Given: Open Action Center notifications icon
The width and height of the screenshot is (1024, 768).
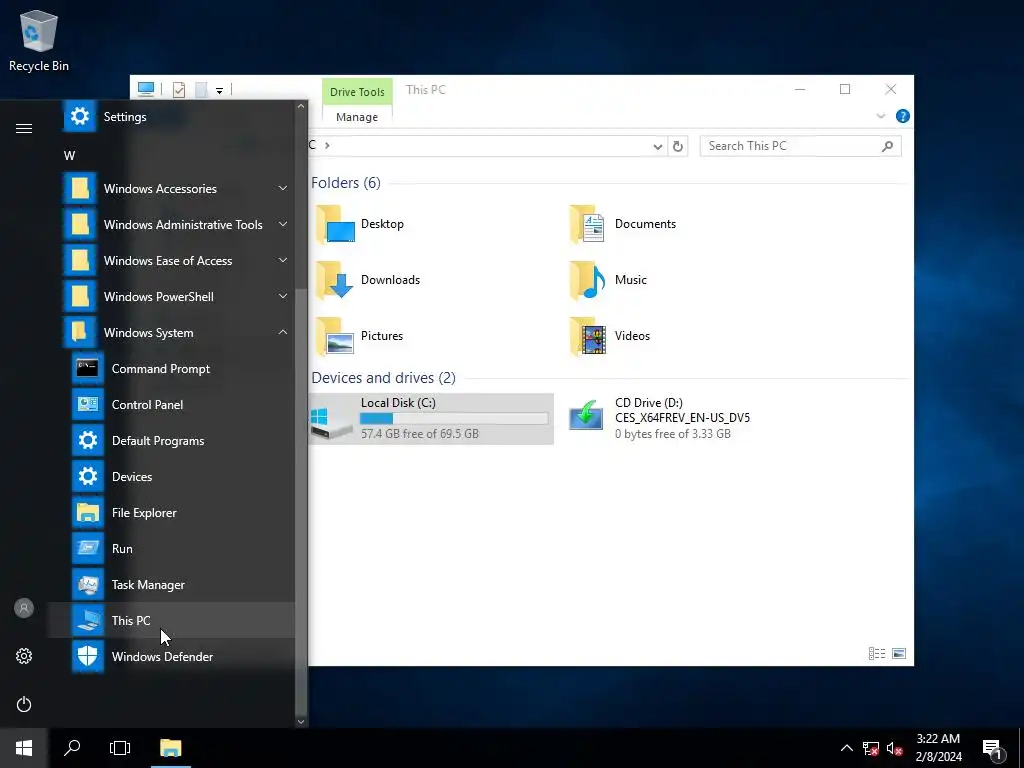Looking at the screenshot, I should [993, 749].
